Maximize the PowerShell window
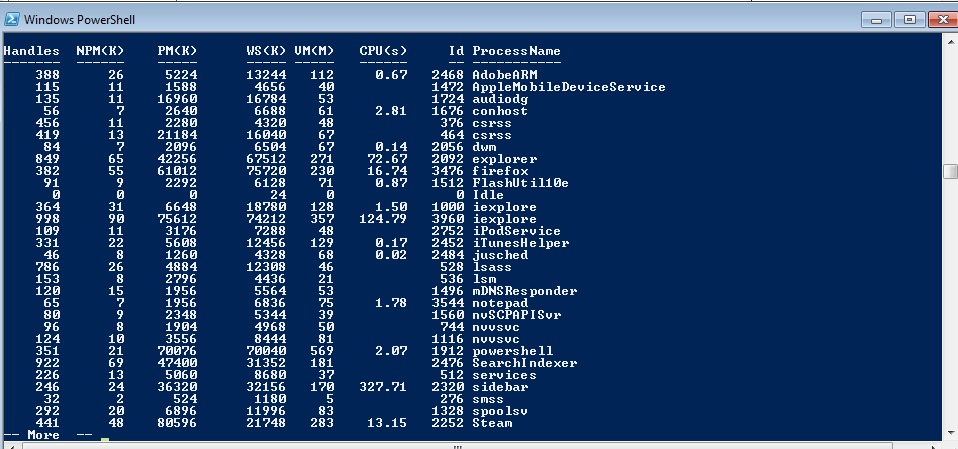The image size is (958, 449). pyautogui.click(x=909, y=20)
